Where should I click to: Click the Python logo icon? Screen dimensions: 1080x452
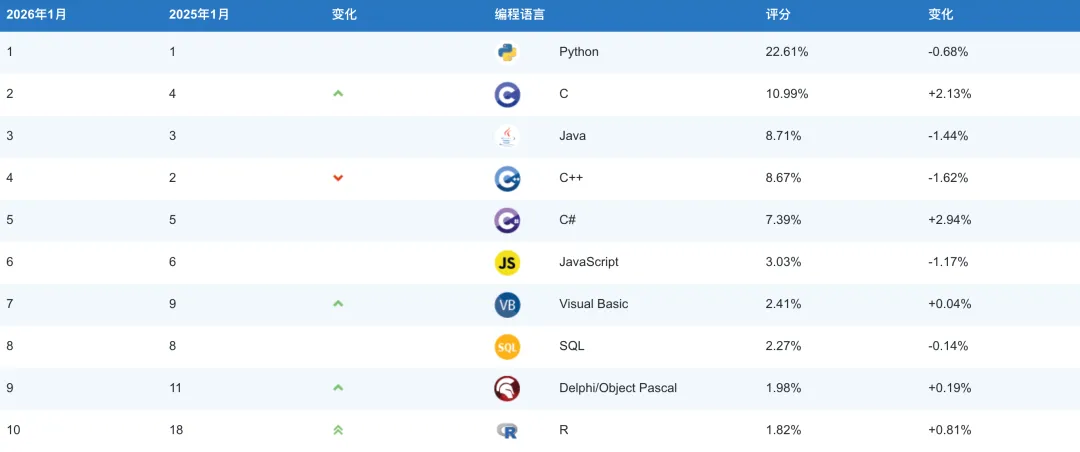[x=507, y=52]
